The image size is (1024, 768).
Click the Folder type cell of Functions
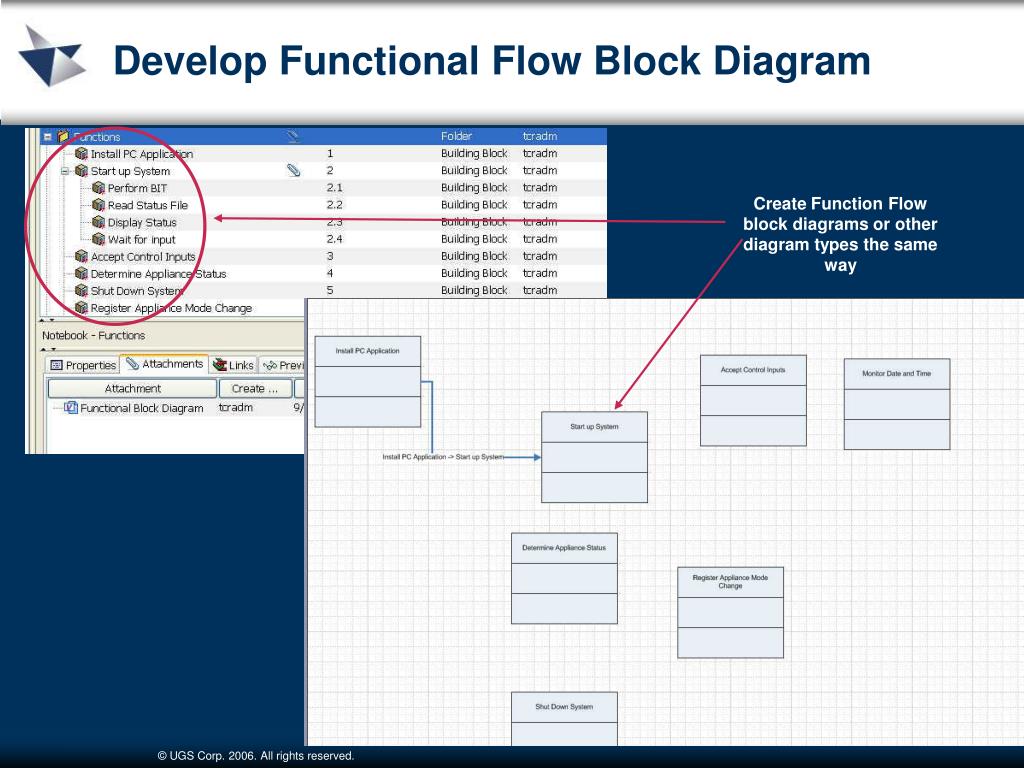[456, 136]
